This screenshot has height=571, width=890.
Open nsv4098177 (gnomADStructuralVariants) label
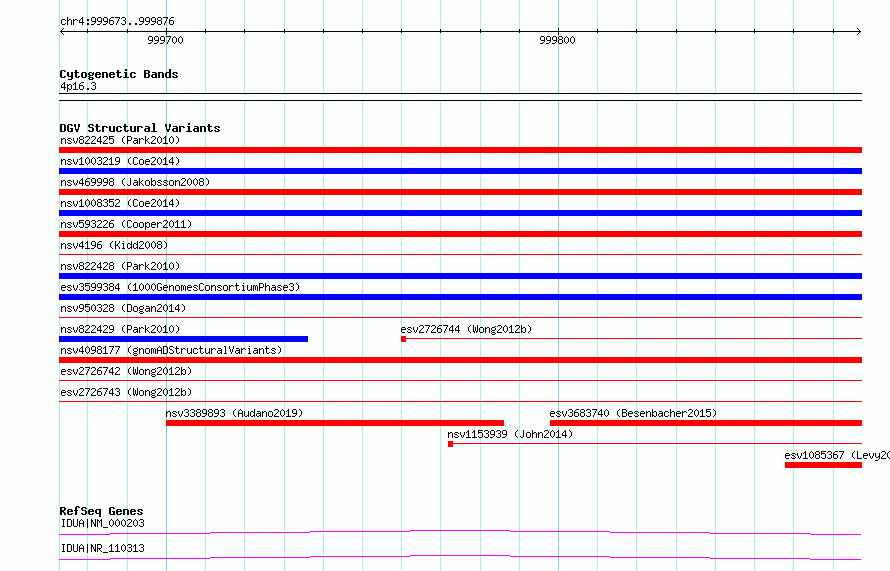click(x=171, y=350)
